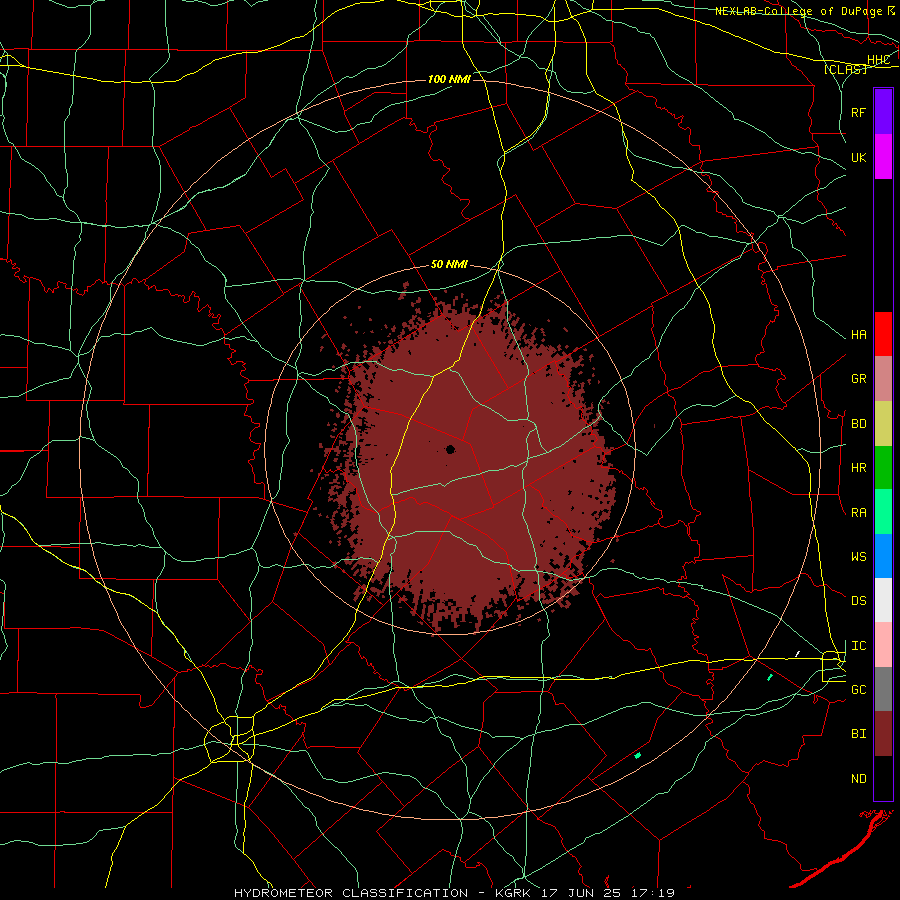This screenshot has height=900, width=900.
Task: Click the "KGRK" radar site identifier
Action: click(515, 893)
